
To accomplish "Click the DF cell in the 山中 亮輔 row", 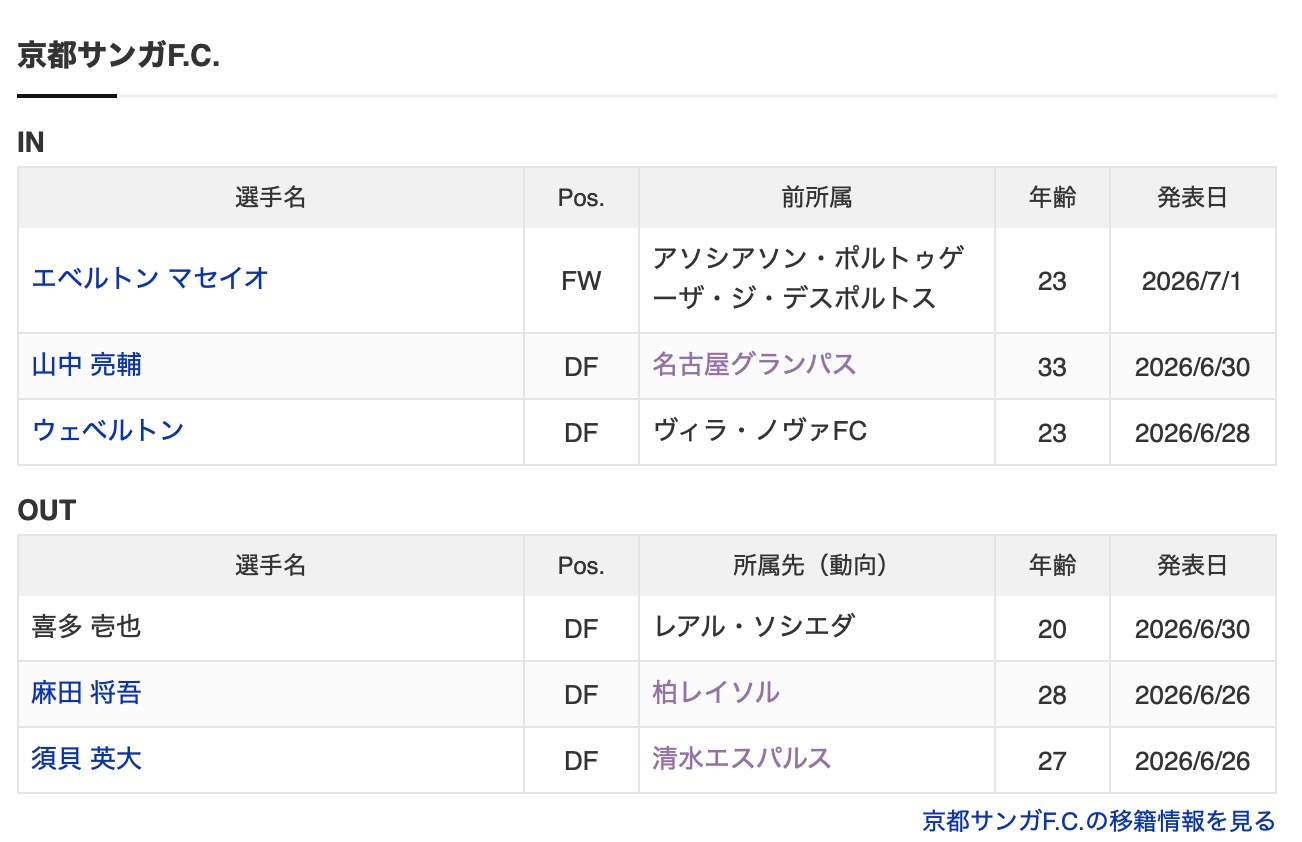I will tap(581, 367).
